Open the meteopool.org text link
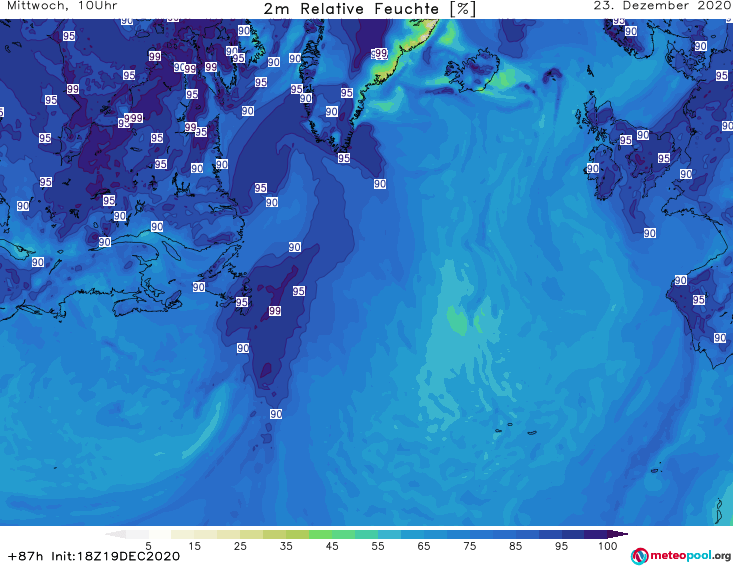Screen dimensions: 733x566 point(690,555)
